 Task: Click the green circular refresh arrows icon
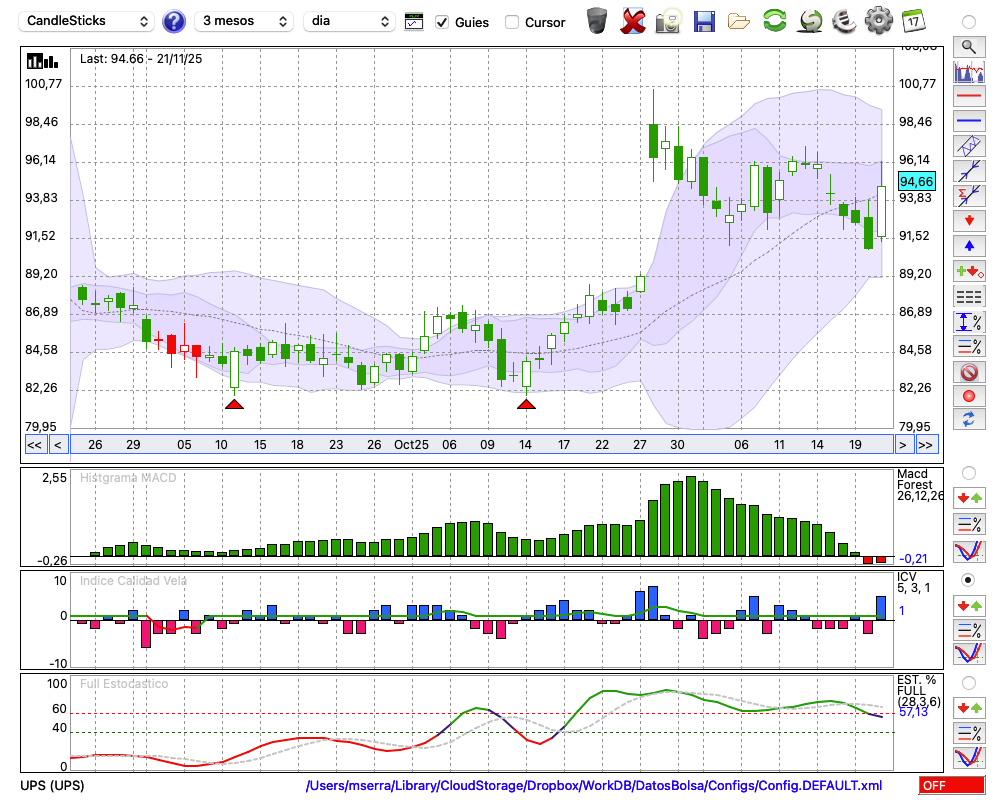point(774,21)
